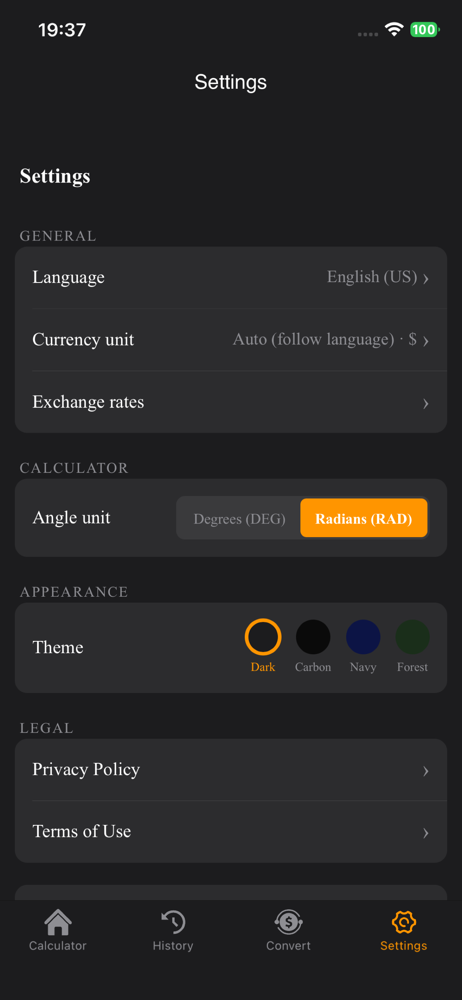Tap the battery indicator icon
This screenshot has width=462, height=1000.
tap(424, 29)
